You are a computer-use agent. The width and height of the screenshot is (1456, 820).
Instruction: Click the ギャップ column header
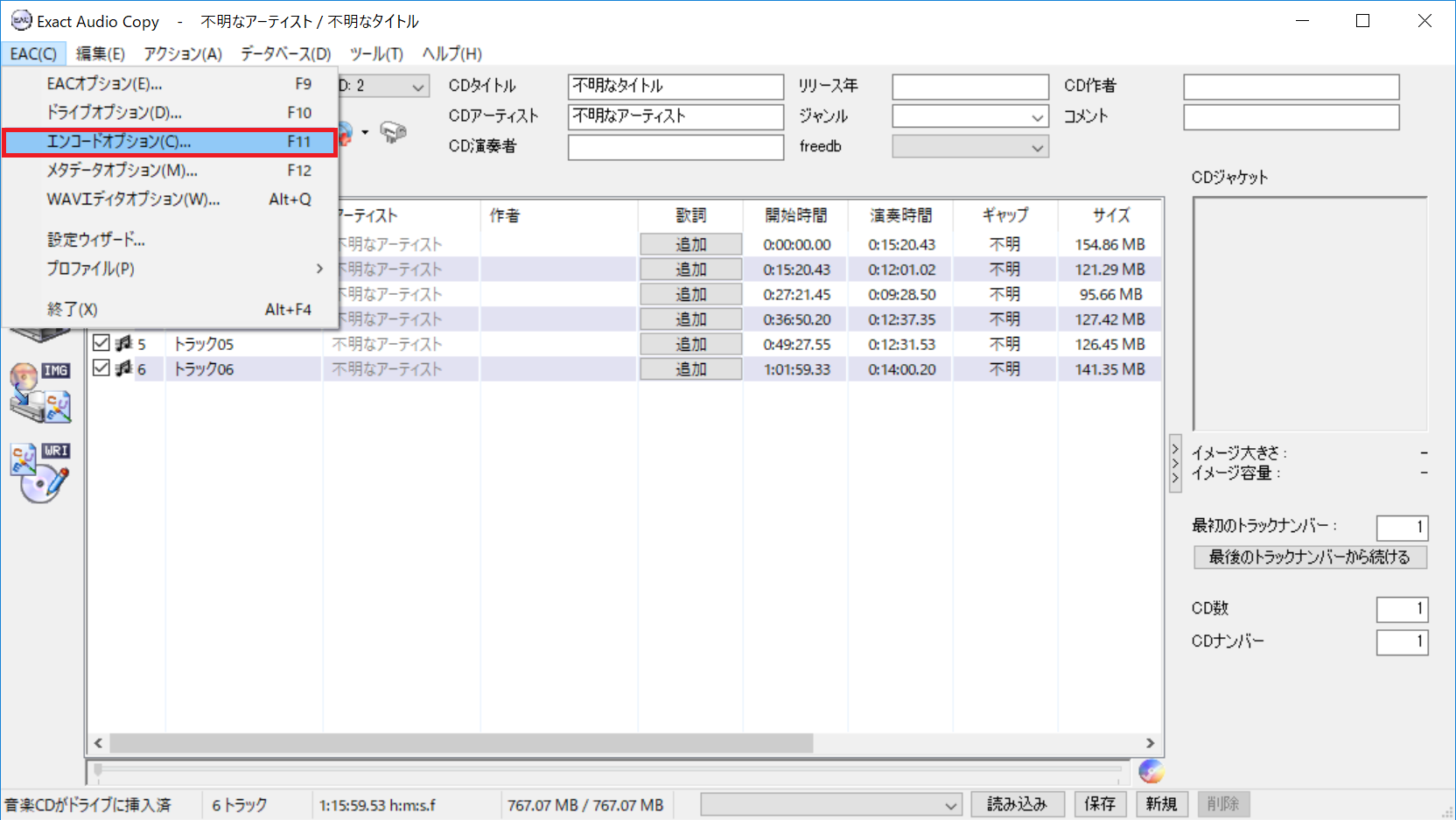1005,215
